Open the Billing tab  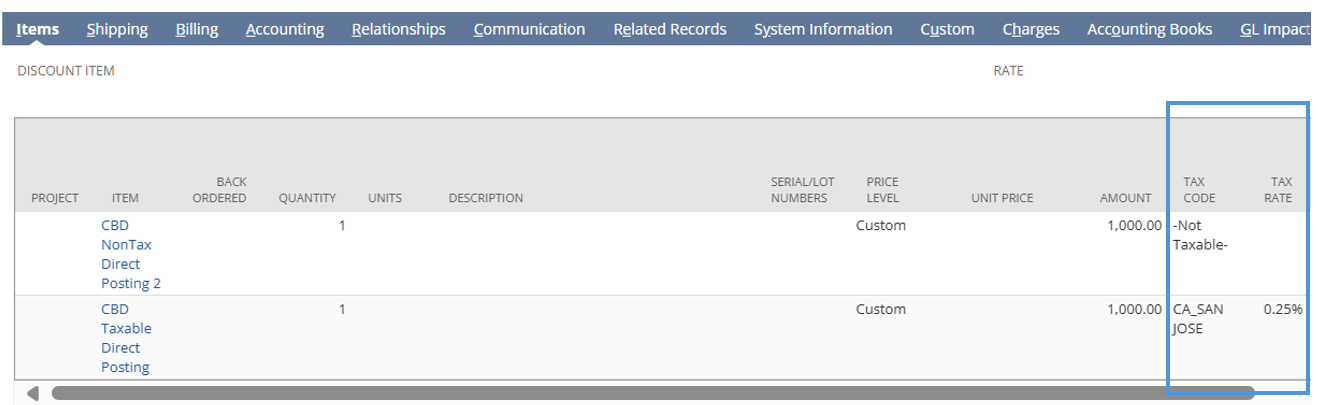(197, 29)
